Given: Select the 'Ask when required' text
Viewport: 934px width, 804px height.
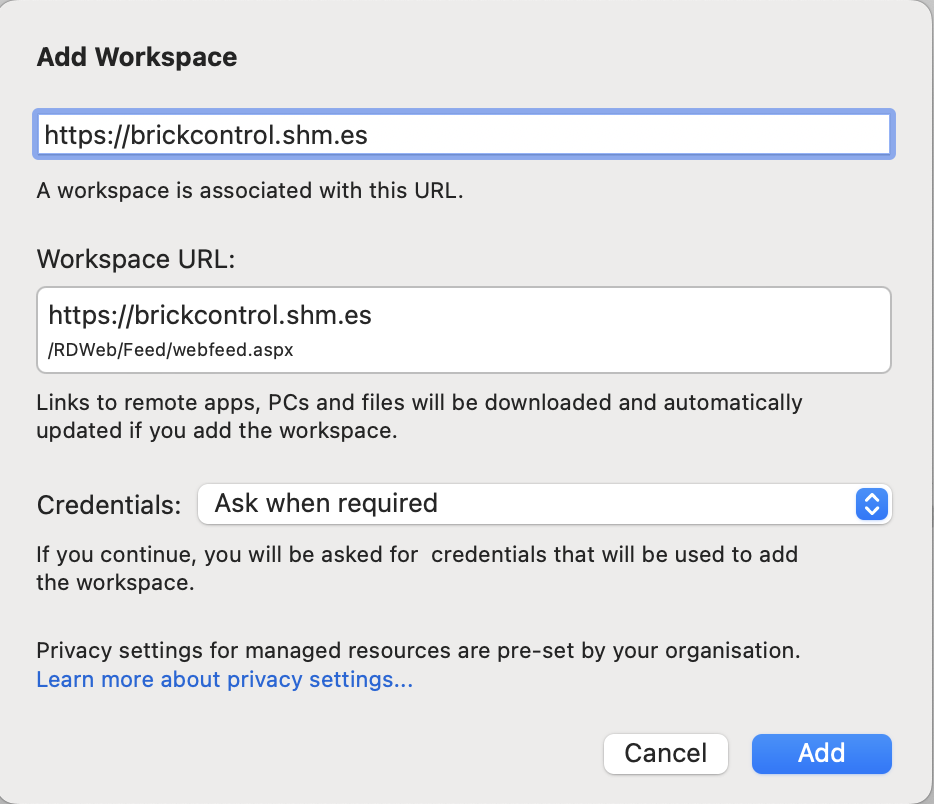Looking at the screenshot, I should [326, 503].
